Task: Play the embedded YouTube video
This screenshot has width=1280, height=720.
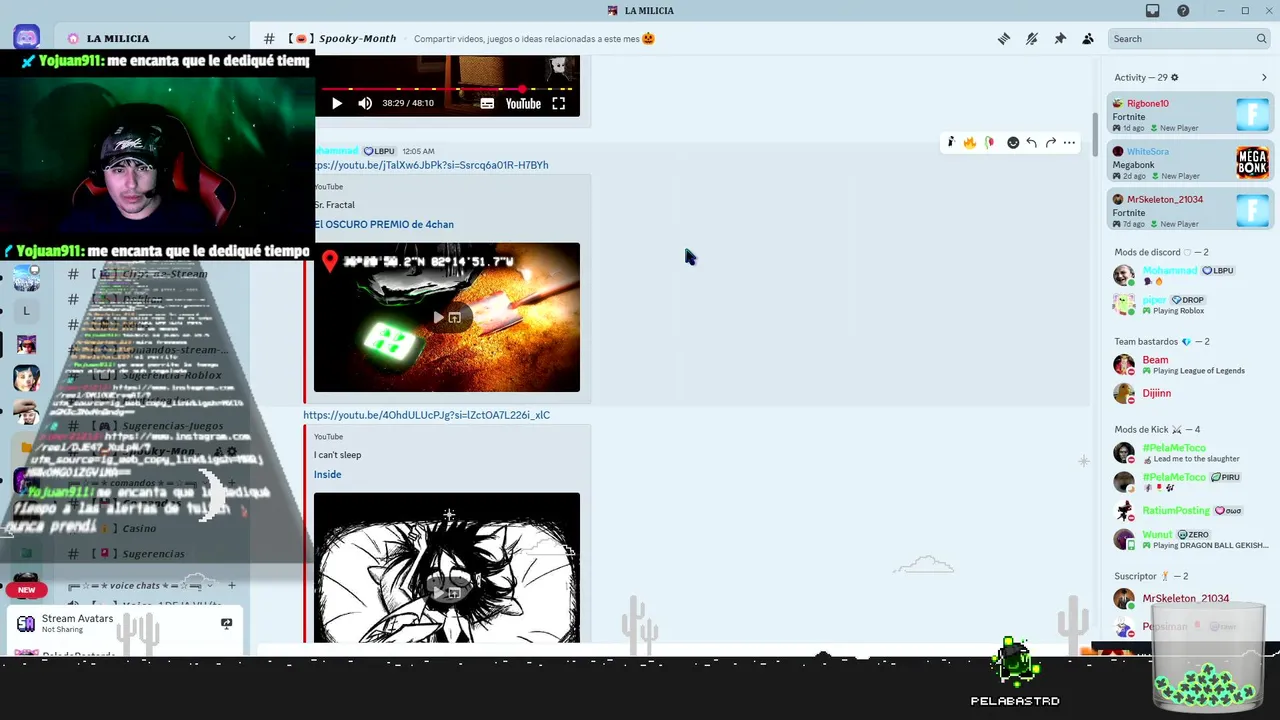Action: pyautogui.click(x=337, y=103)
